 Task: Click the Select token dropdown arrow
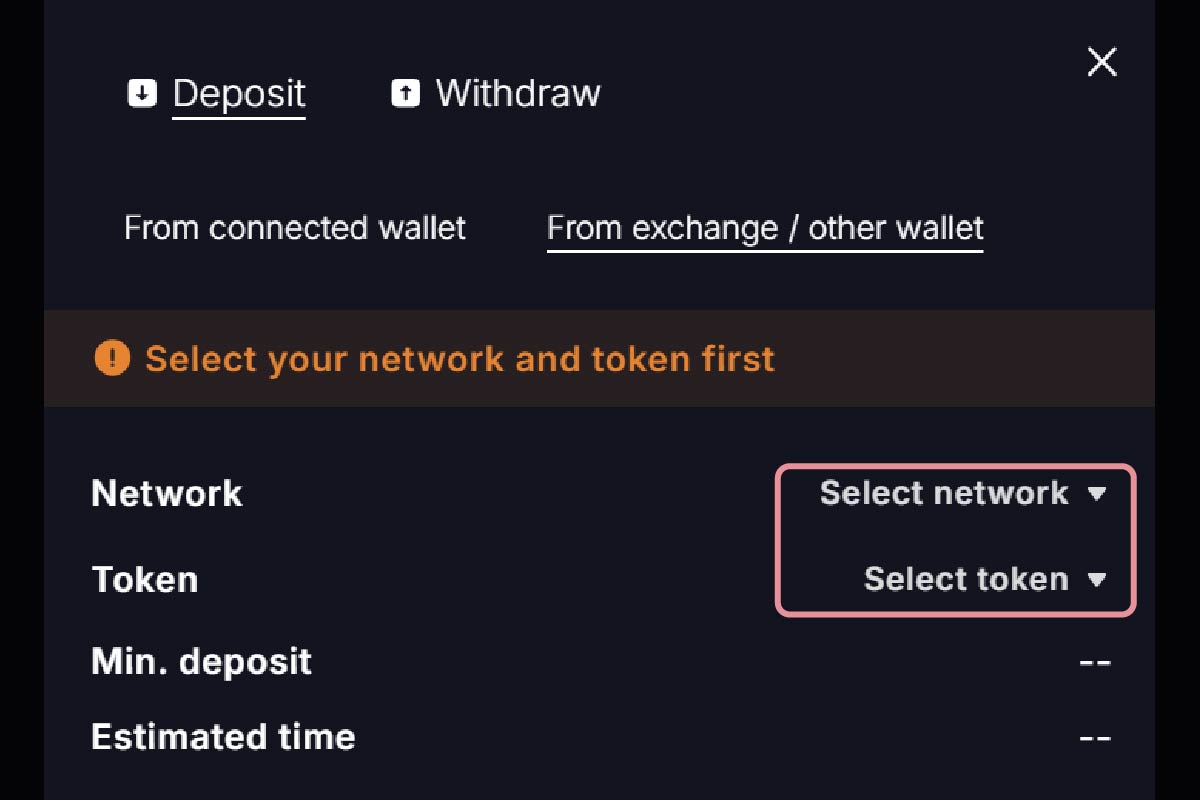pyautogui.click(x=1097, y=579)
